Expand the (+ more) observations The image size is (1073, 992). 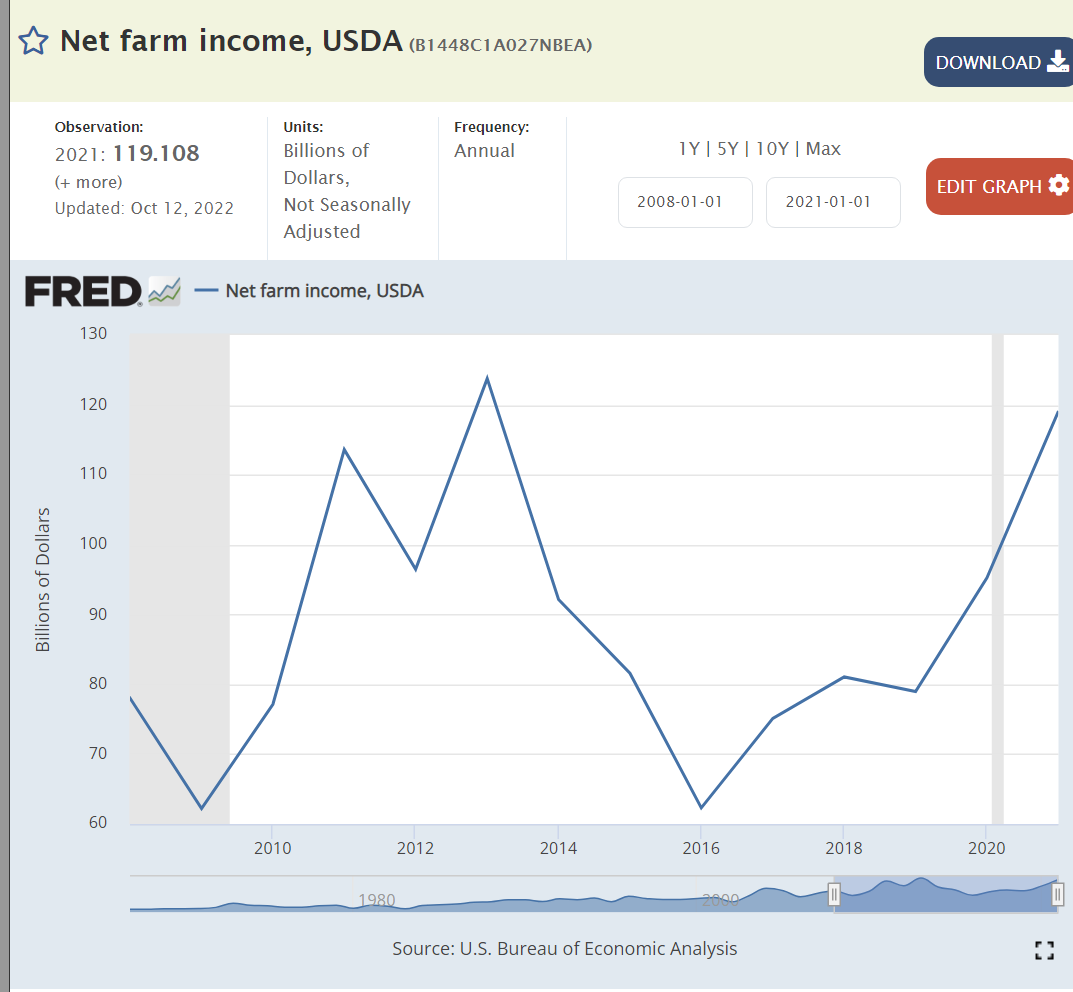pyautogui.click(x=88, y=182)
